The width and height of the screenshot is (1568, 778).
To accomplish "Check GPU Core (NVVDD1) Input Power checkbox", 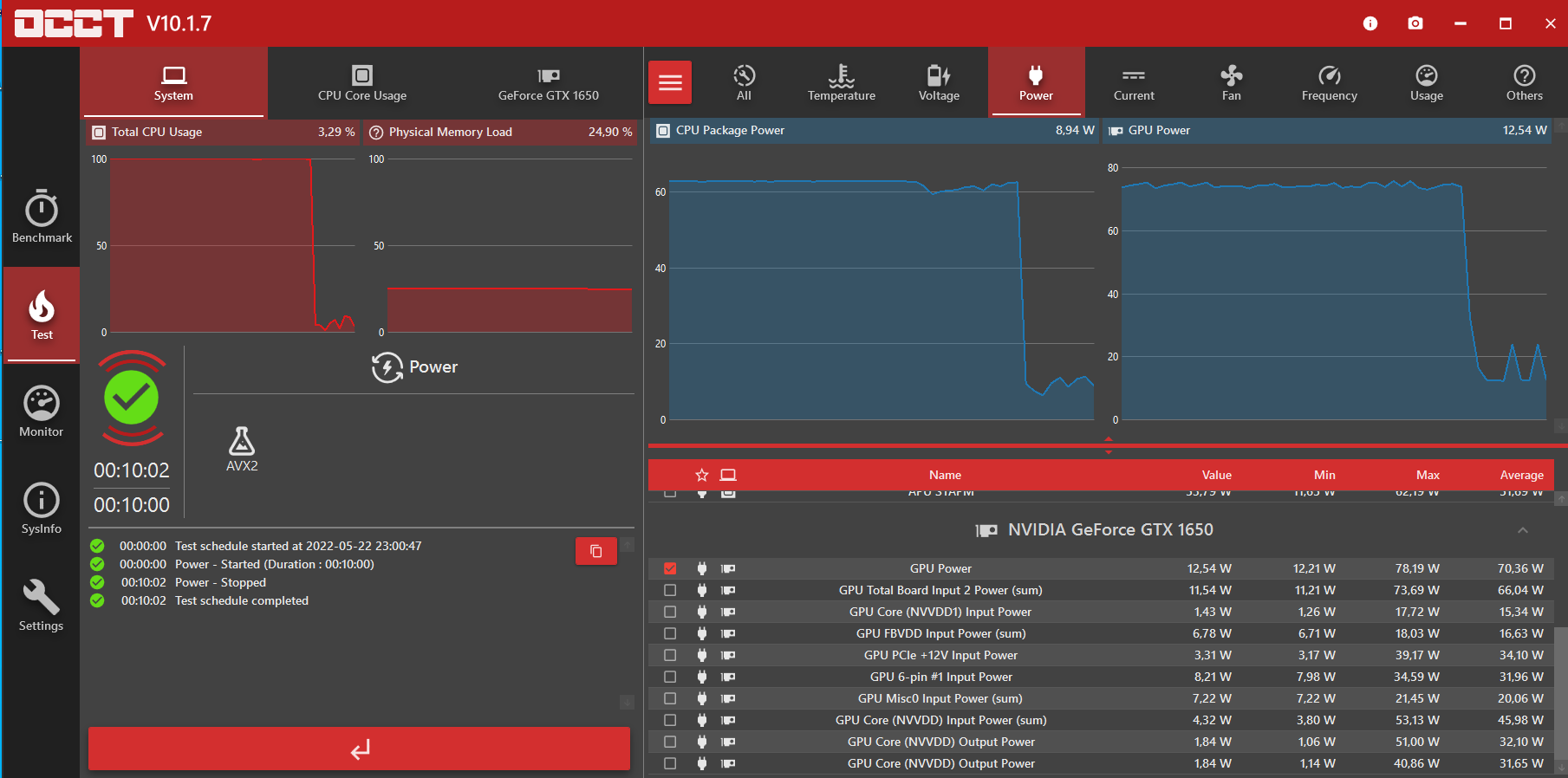I will pyautogui.click(x=670, y=612).
